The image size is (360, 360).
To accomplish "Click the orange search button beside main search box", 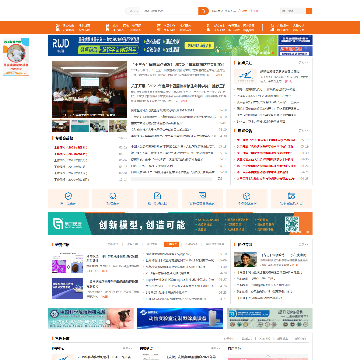I will pyautogui.click(x=203, y=11).
